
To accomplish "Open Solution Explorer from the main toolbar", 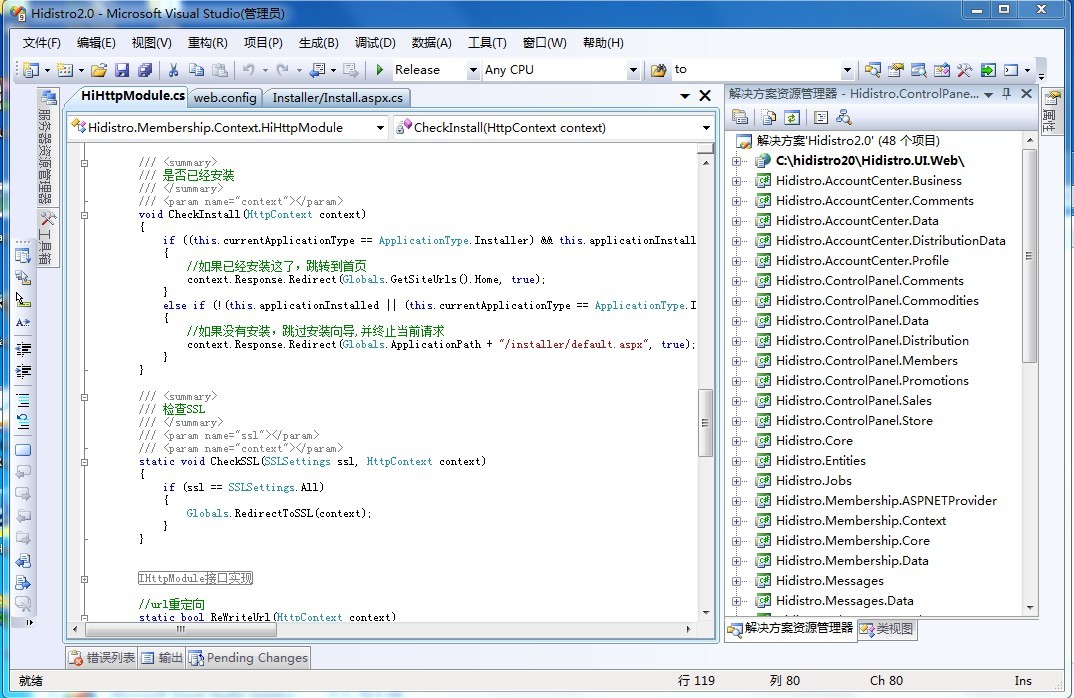I will tap(873, 70).
